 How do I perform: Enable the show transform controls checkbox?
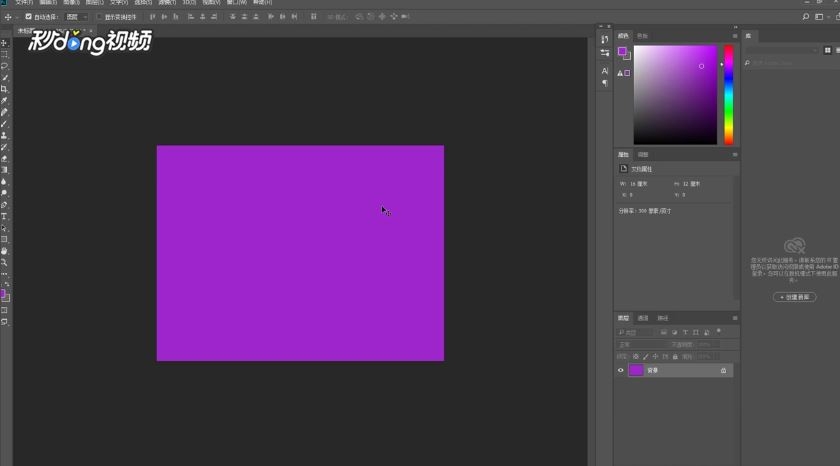99,17
